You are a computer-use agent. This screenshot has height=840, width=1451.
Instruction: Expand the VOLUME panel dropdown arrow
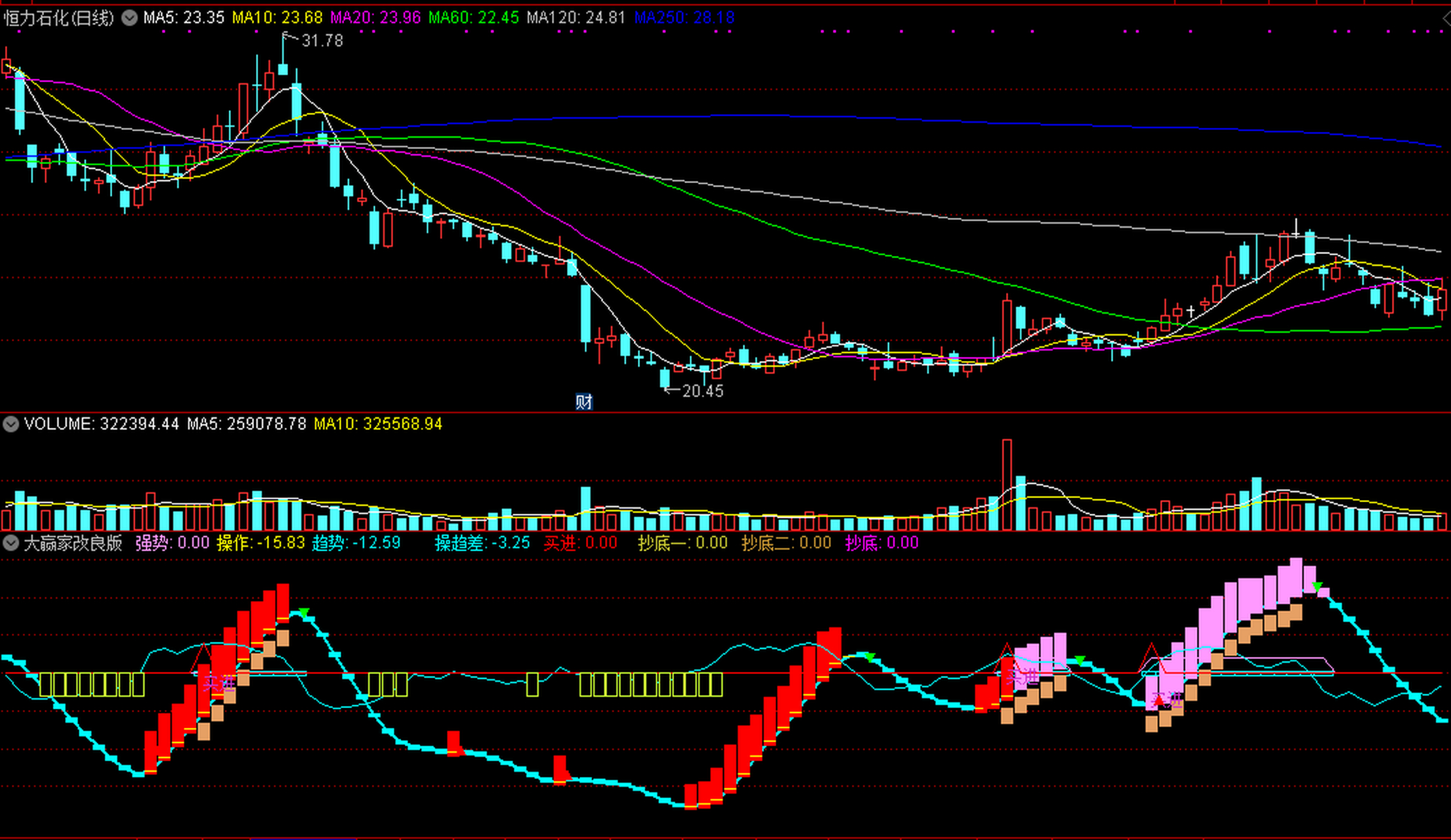click(11, 424)
